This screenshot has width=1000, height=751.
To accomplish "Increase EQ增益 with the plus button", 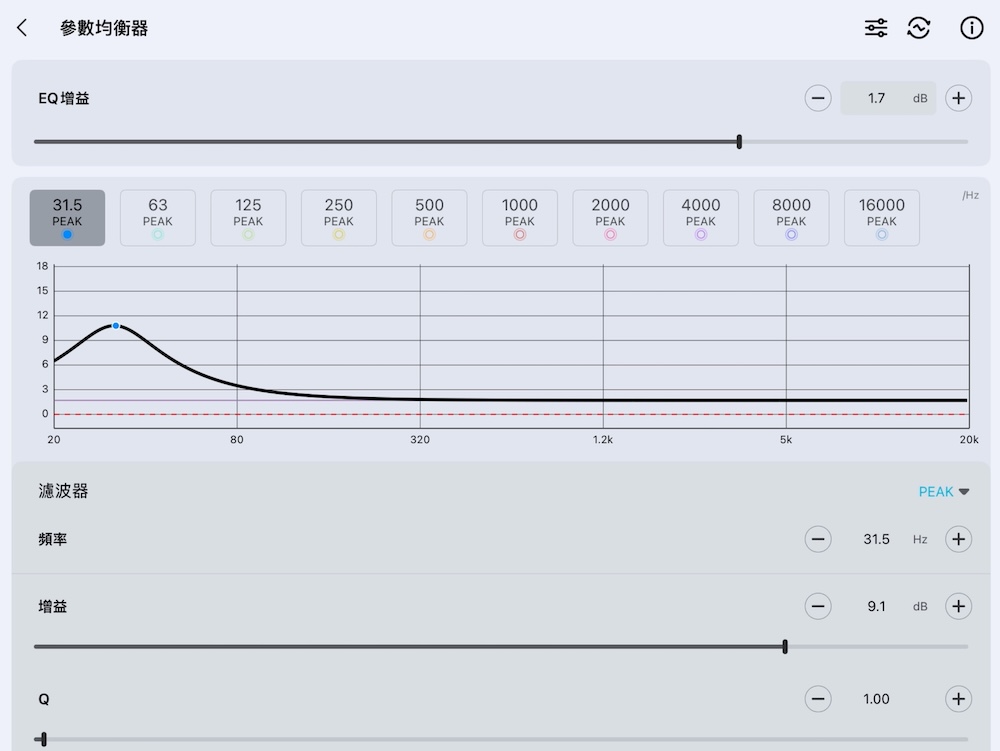I will tap(958, 98).
